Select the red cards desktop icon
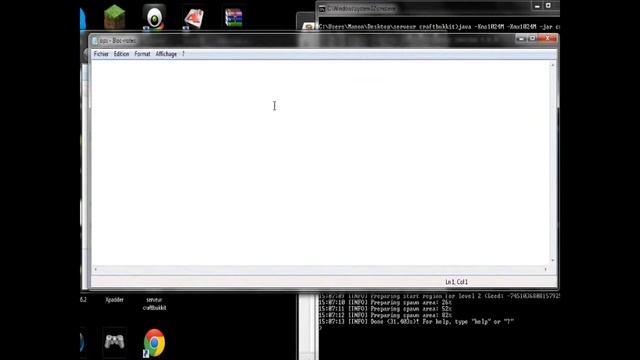 pos(193,18)
